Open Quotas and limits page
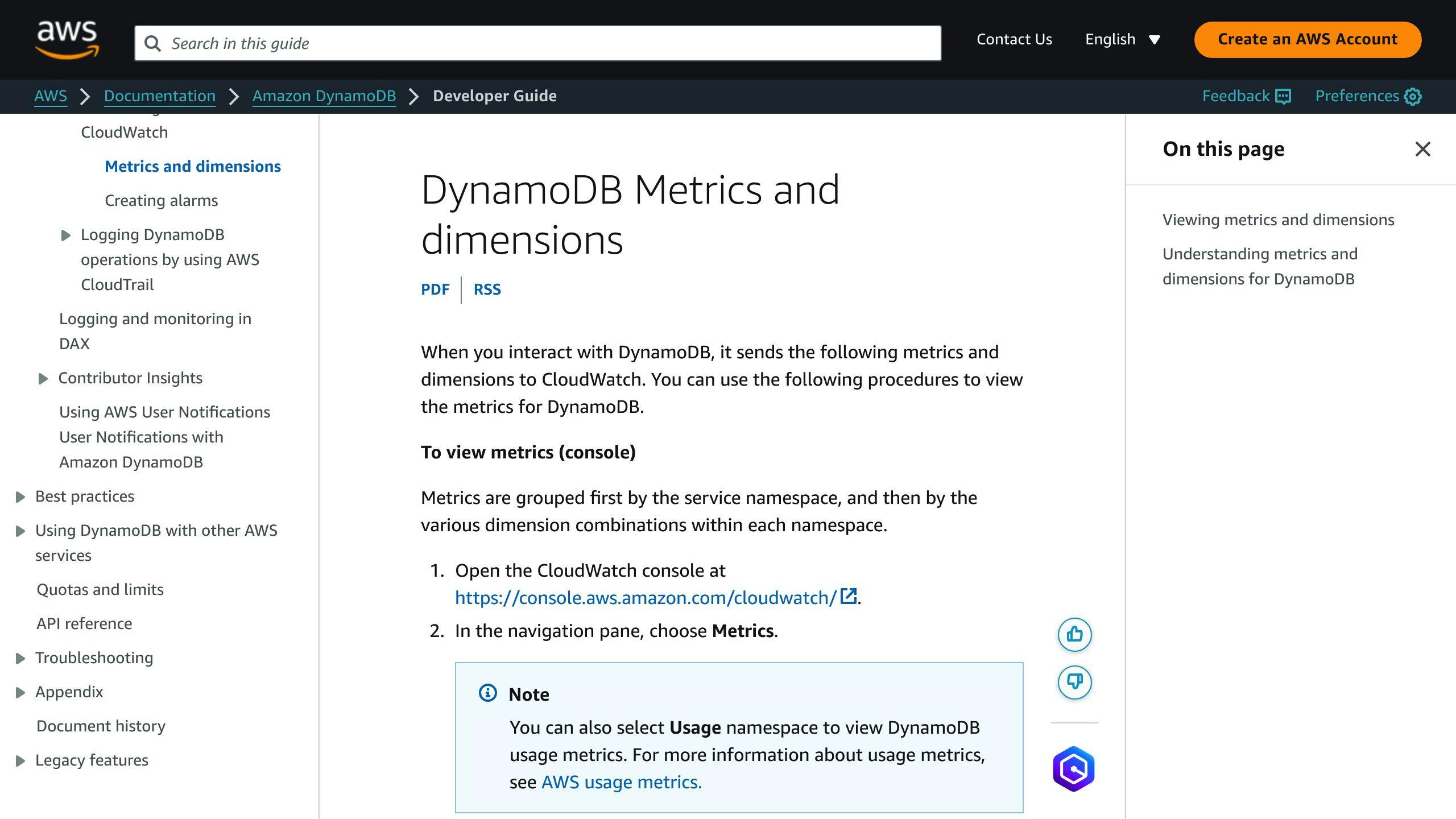This screenshot has height=819, width=1456. pos(100,589)
